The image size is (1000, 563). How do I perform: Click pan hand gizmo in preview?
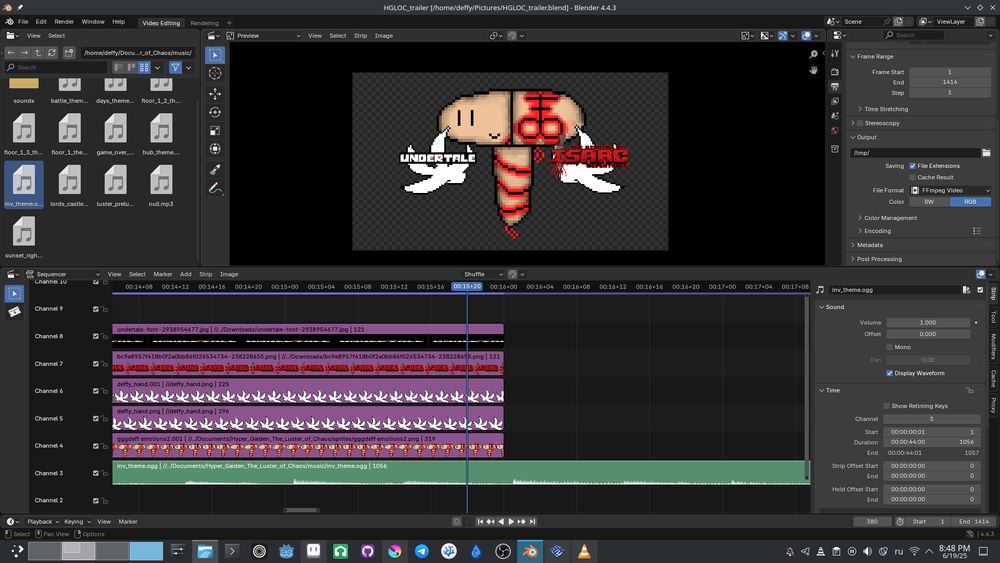click(x=813, y=69)
